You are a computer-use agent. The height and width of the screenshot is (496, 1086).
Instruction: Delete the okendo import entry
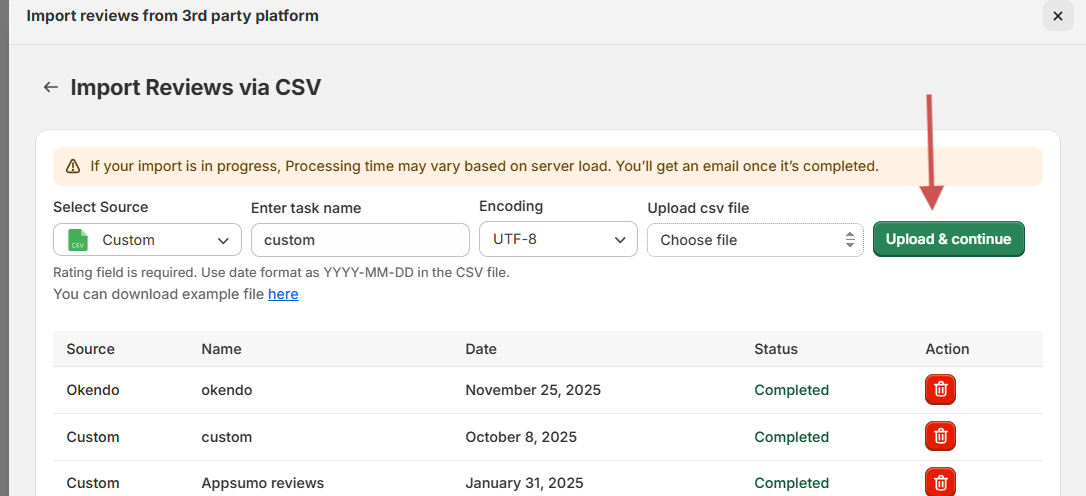940,390
